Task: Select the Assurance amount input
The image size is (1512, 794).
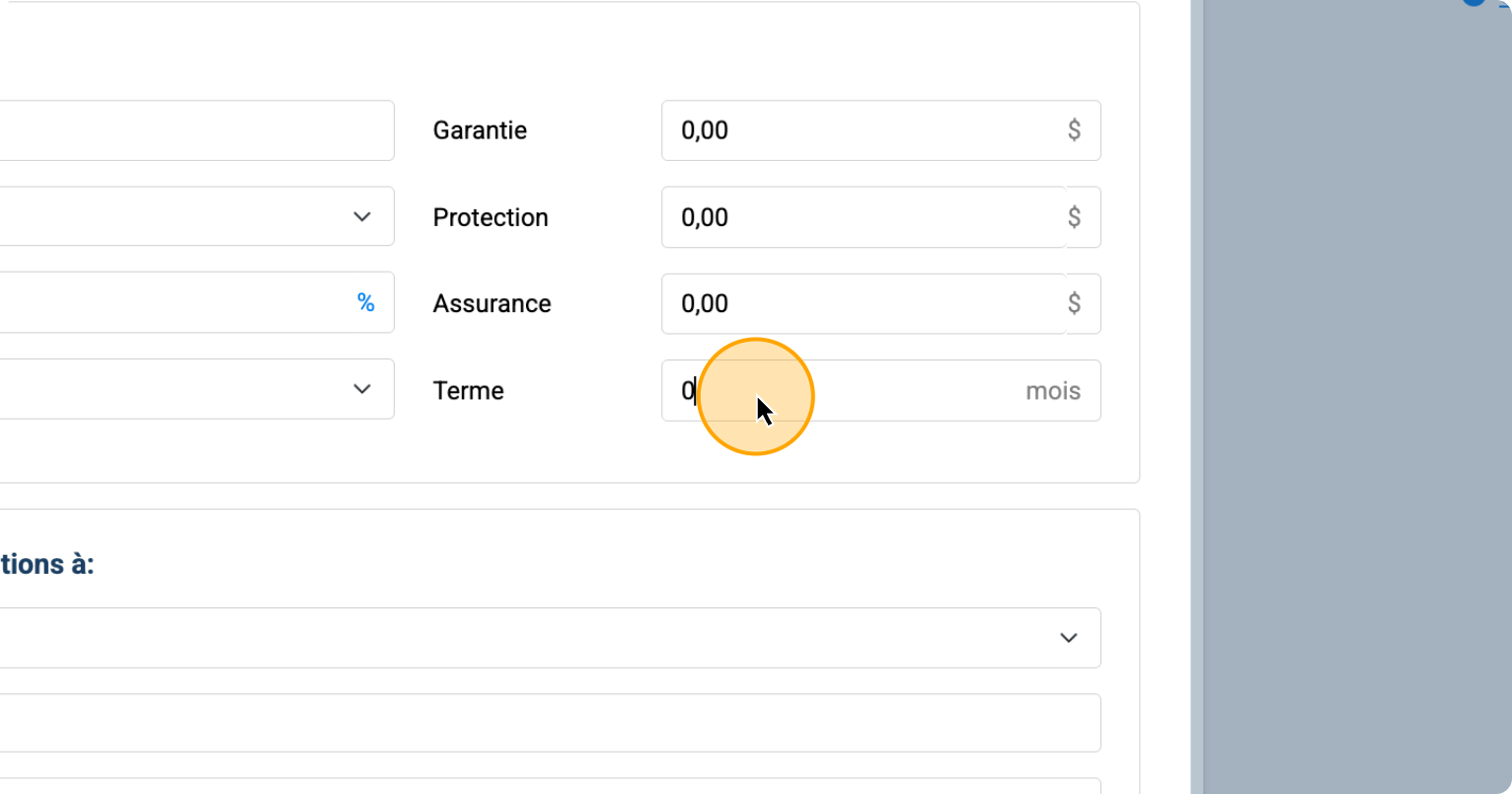Action: 859,303
